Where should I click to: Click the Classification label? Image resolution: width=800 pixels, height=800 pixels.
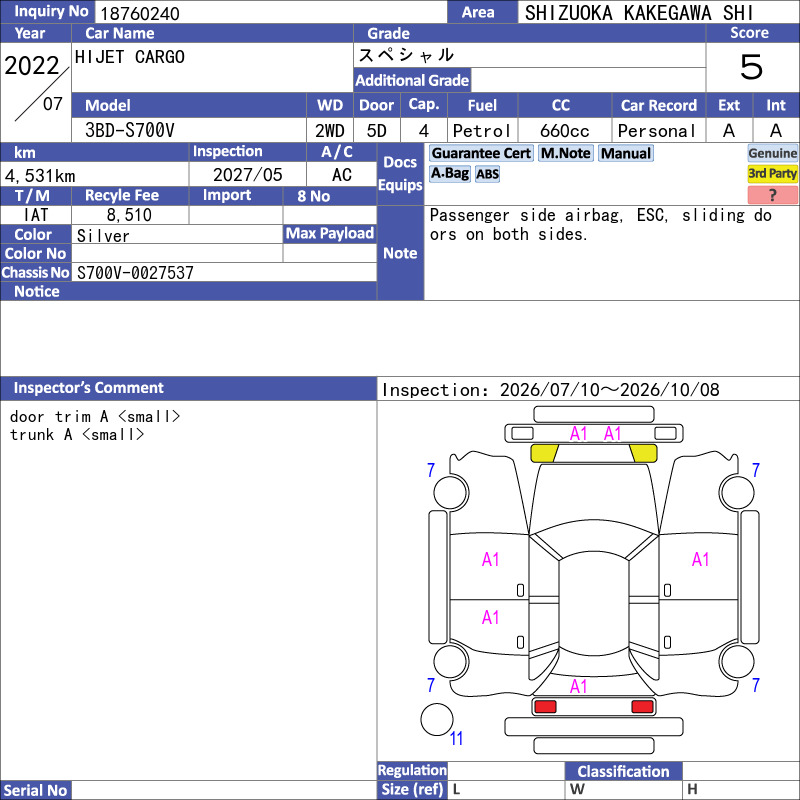[x=623, y=771]
